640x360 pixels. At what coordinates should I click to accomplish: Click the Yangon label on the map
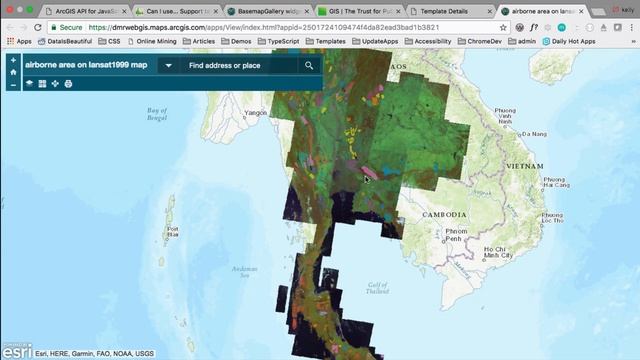[256, 113]
